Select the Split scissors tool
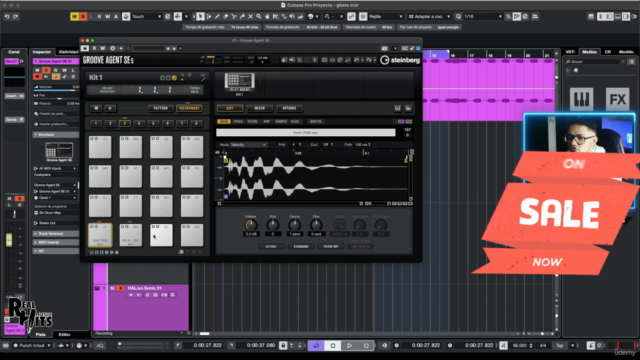 234,17
